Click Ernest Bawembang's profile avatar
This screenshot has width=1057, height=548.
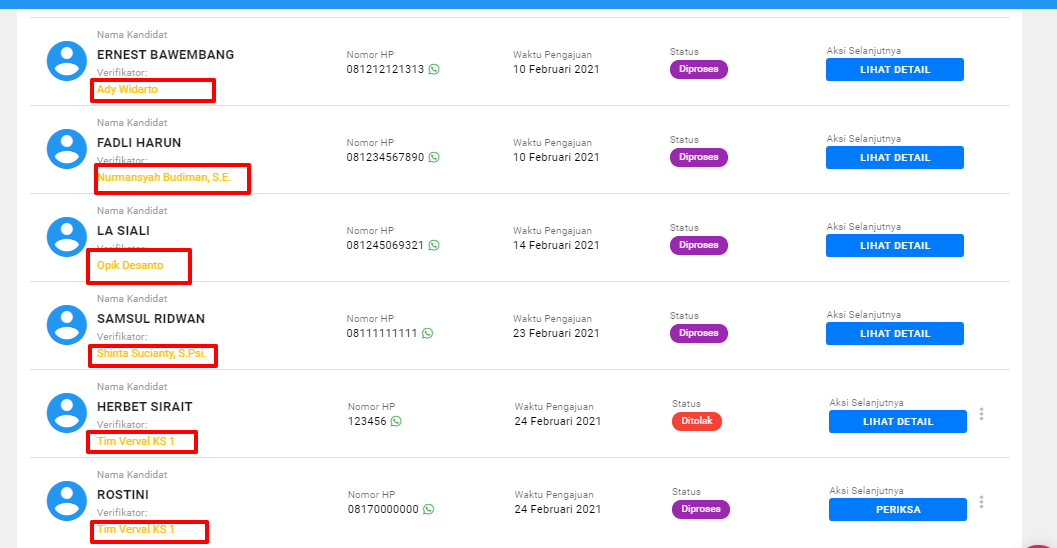[x=67, y=61]
